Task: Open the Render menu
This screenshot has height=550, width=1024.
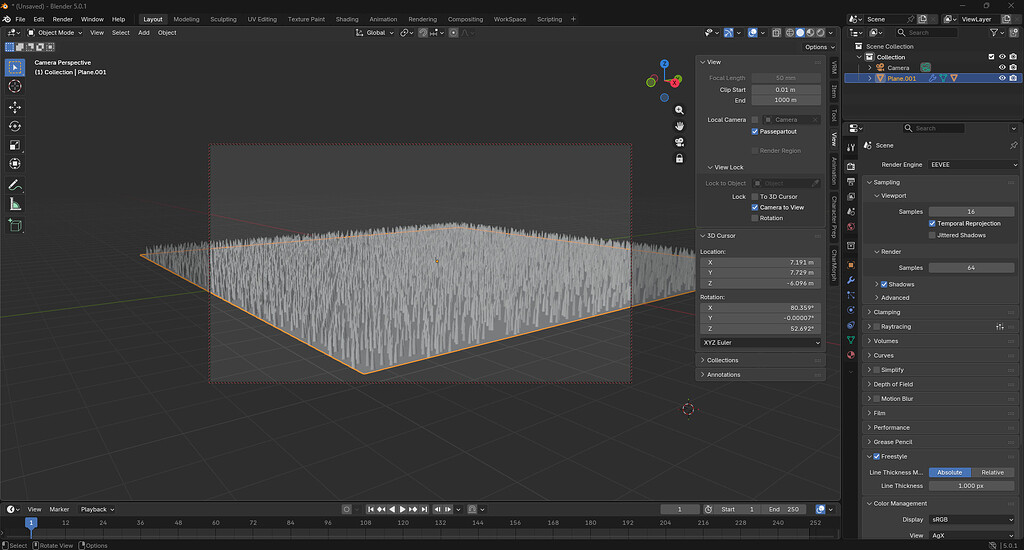Action: coord(63,19)
